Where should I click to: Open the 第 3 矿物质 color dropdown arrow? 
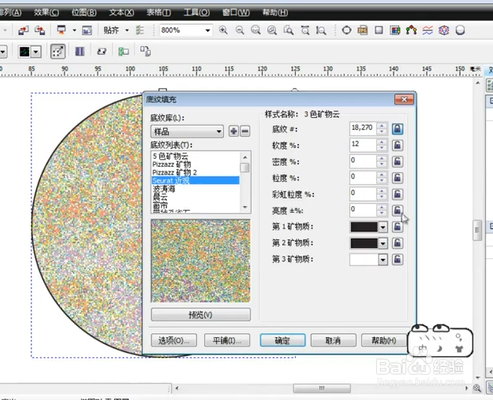tap(383, 260)
